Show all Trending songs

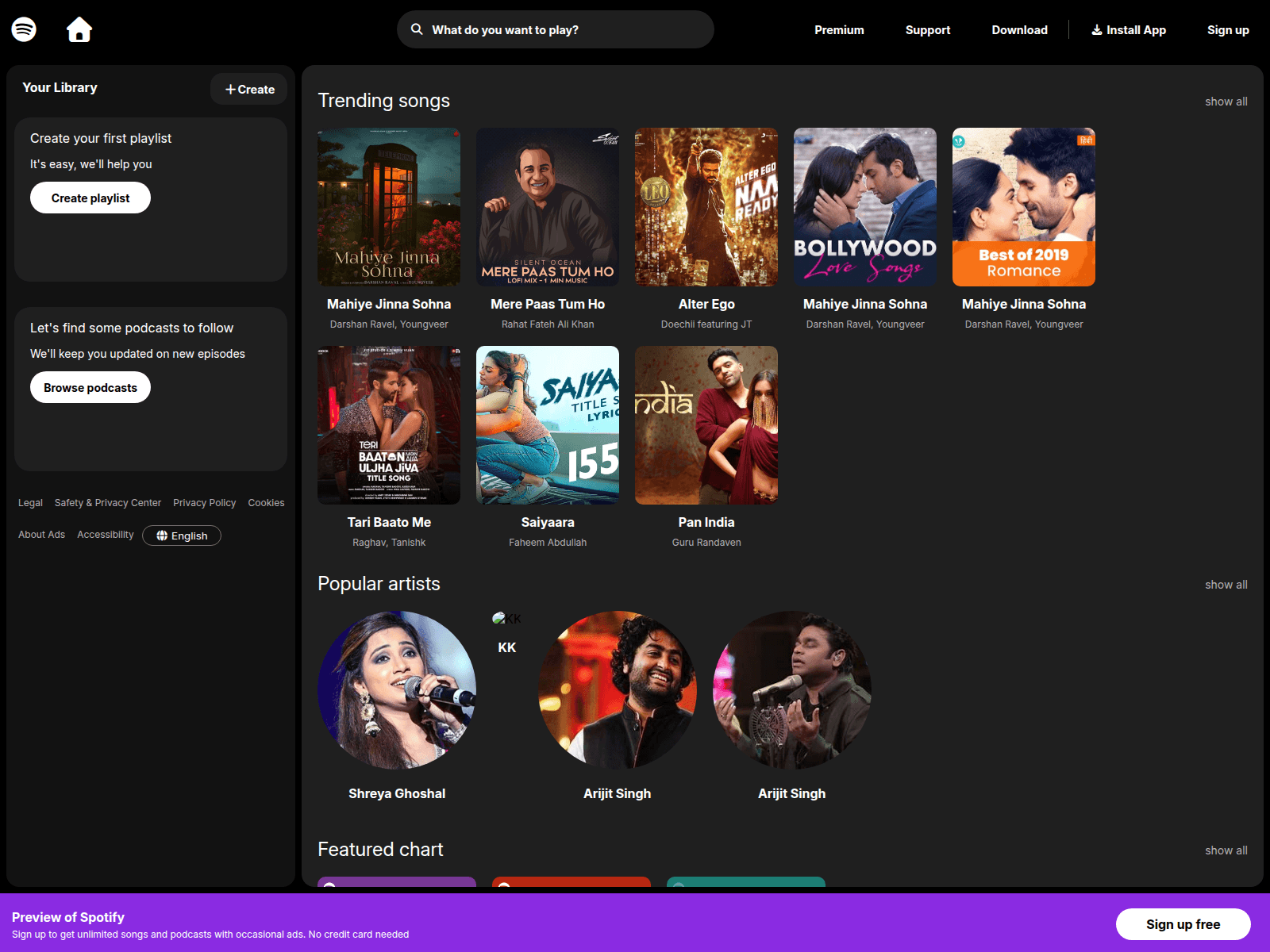(x=1226, y=102)
